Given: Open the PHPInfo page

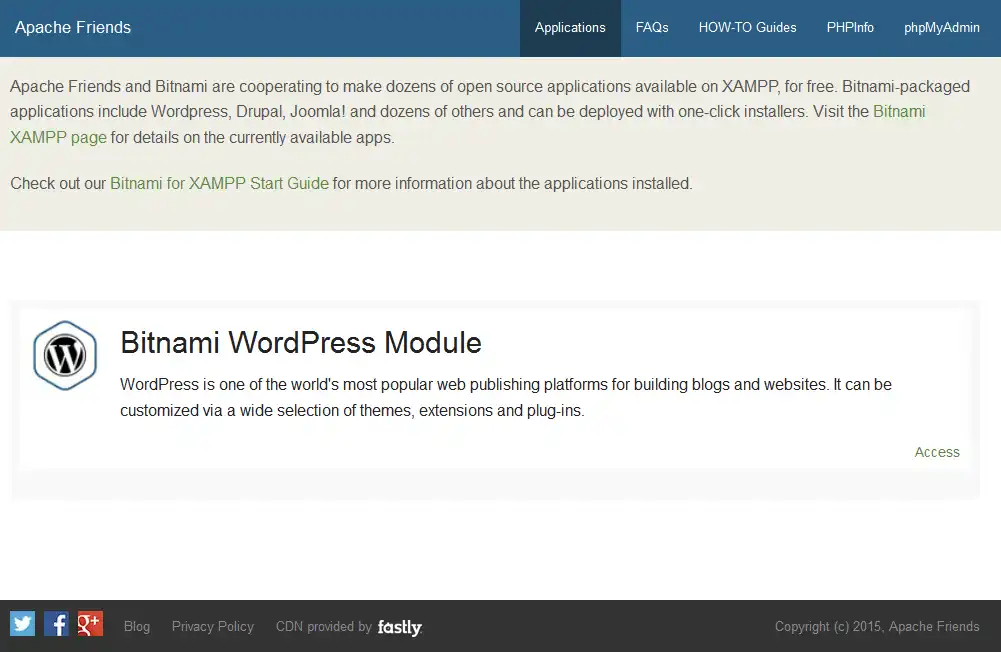Looking at the screenshot, I should pos(849,28).
